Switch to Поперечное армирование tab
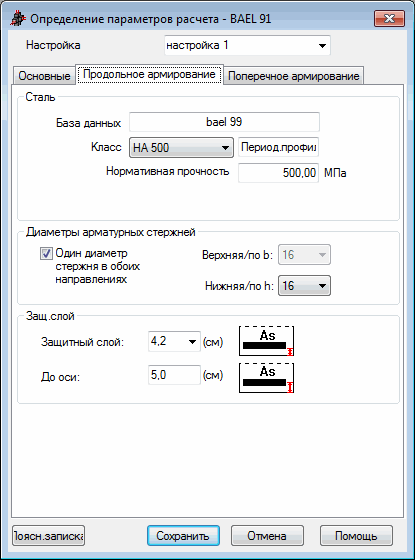This screenshot has height=560, width=415. (x=294, y=76)
